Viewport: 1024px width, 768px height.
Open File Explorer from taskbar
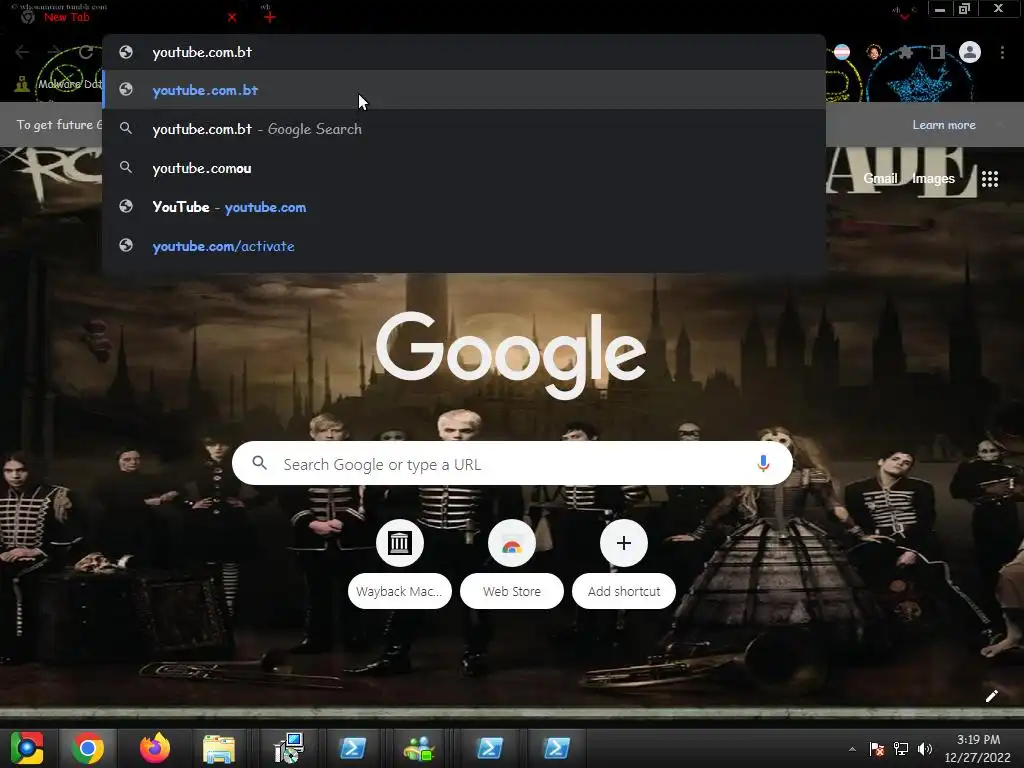click(x=219, y=748)
